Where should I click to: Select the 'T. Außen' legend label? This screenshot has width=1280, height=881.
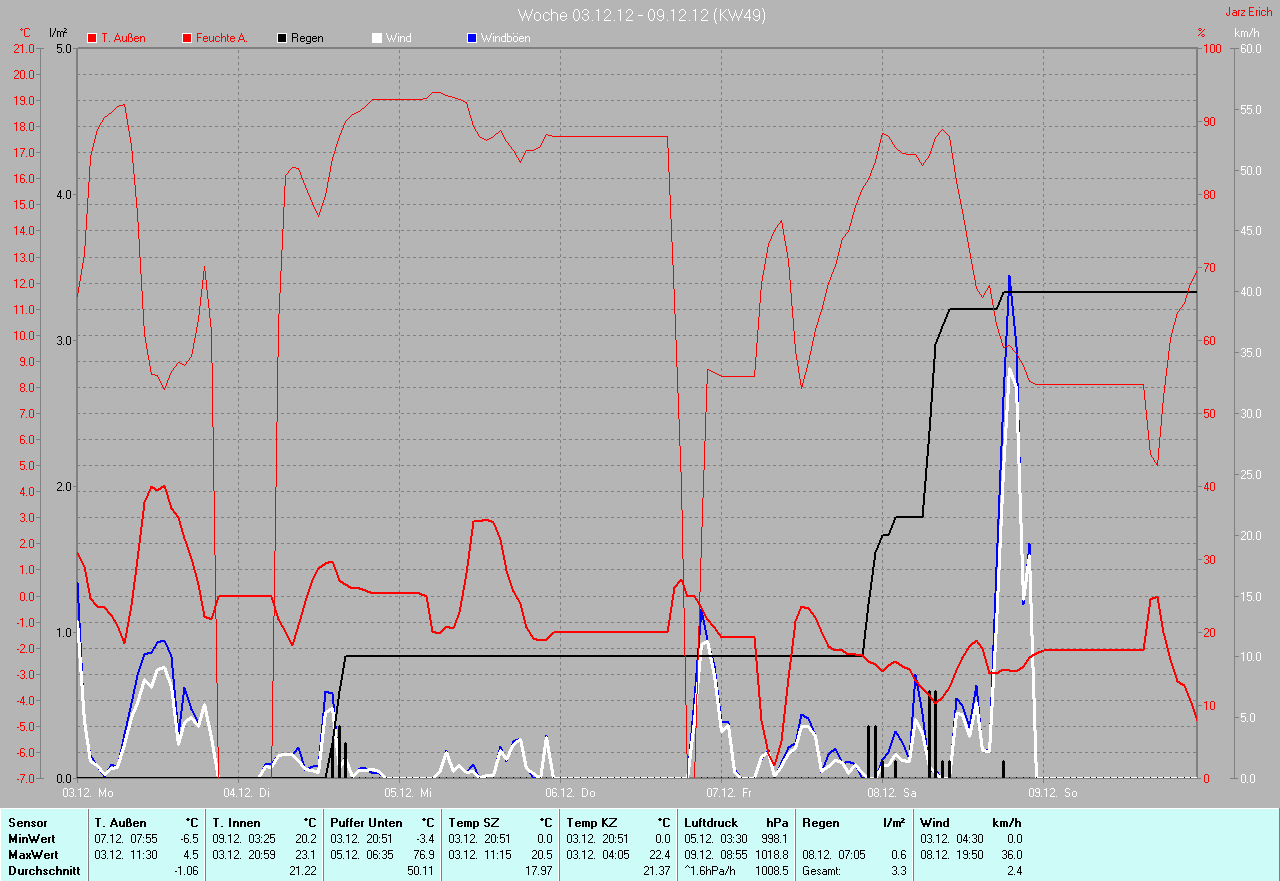pyautogui.click(x=123, y=38)
